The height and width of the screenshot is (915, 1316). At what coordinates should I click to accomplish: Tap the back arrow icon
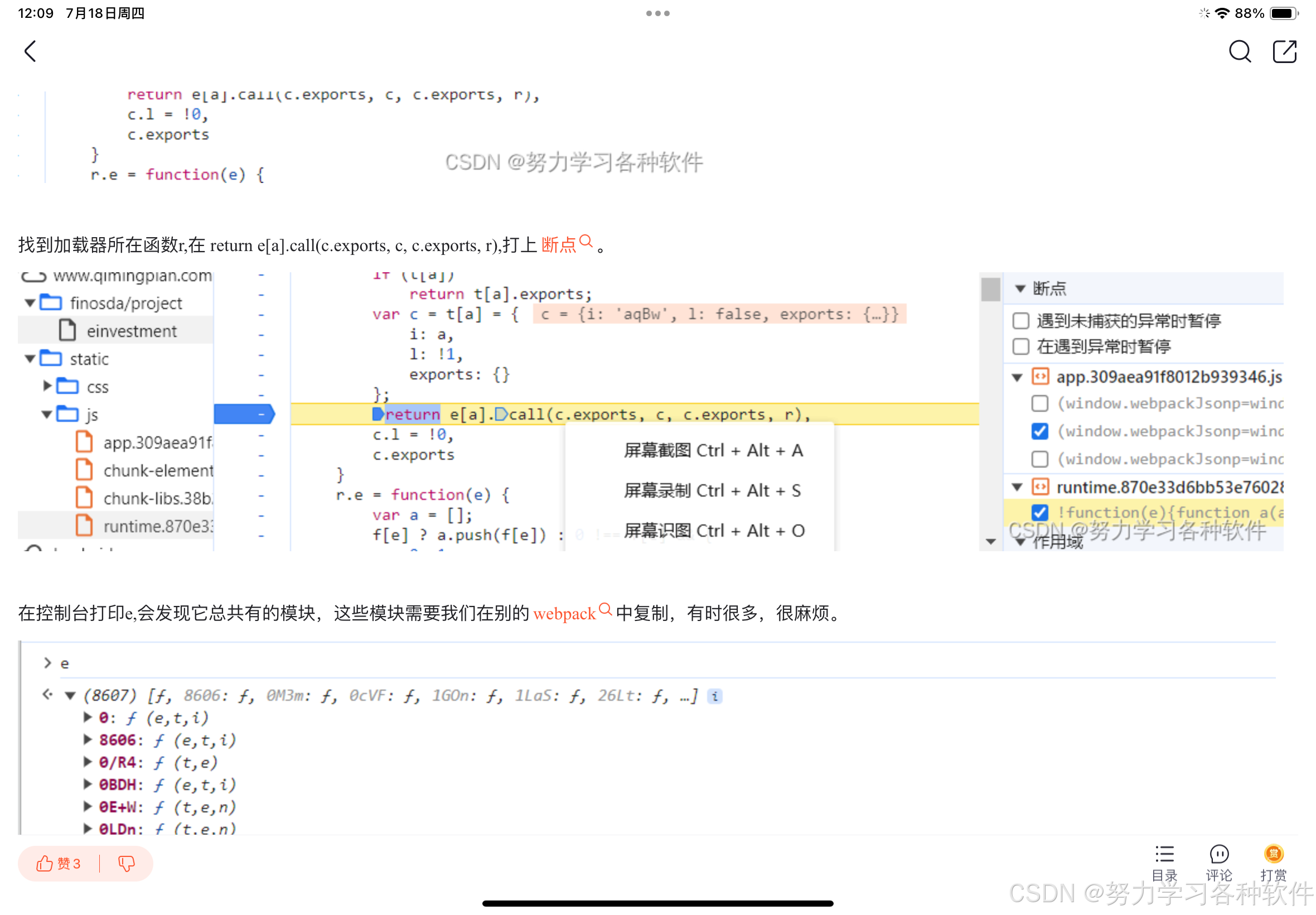(x=30, y=51)
